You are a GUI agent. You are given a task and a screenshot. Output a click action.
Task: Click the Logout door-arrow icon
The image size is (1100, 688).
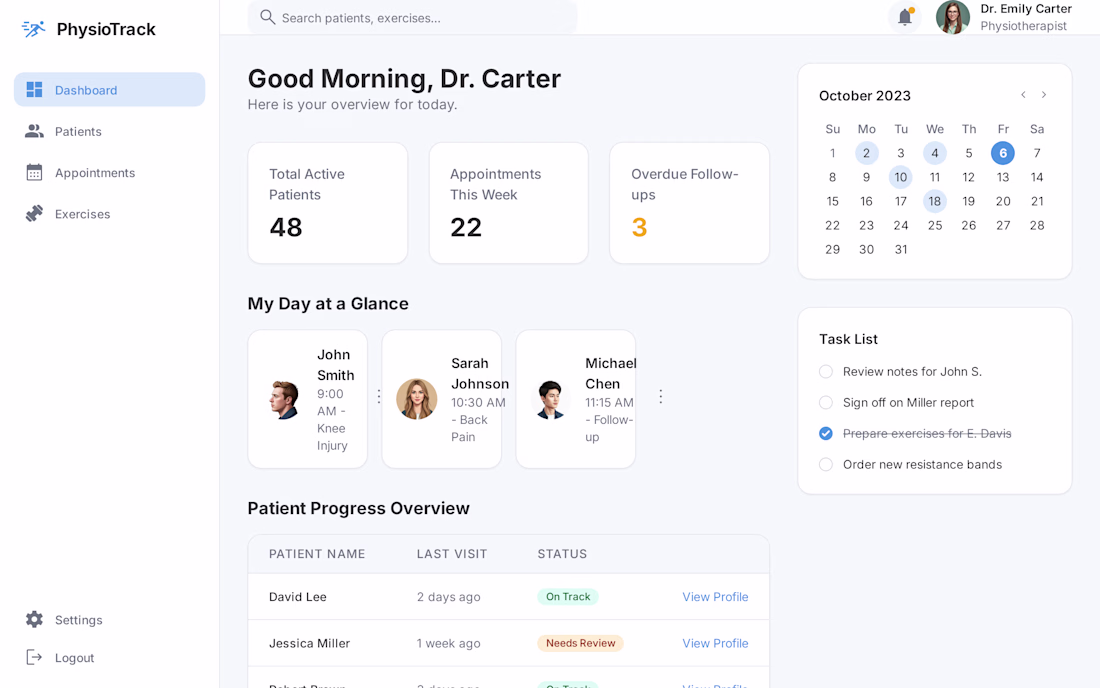pos(34,657)
